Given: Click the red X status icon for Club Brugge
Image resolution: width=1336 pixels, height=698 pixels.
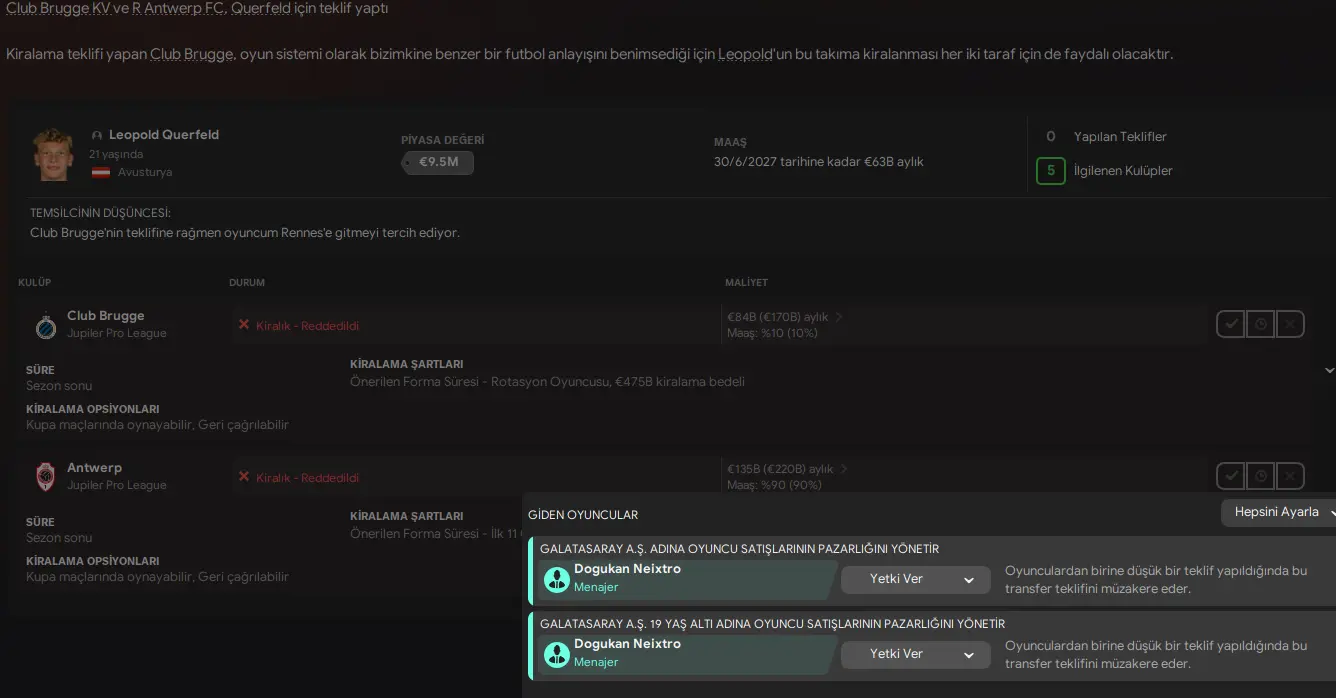Looking at the screenshot, I should 244,324.
